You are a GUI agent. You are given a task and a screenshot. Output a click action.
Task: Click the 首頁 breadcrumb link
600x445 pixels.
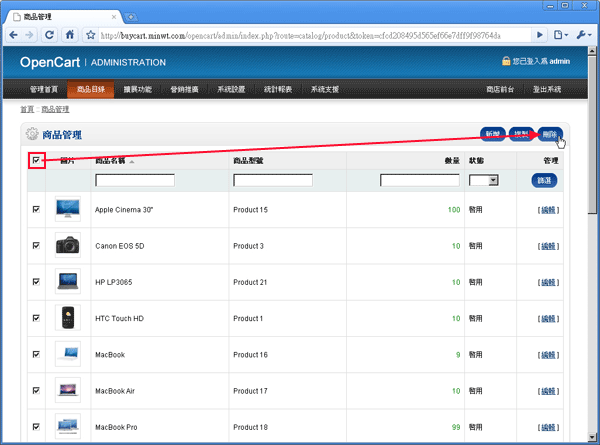pos(27,109)
